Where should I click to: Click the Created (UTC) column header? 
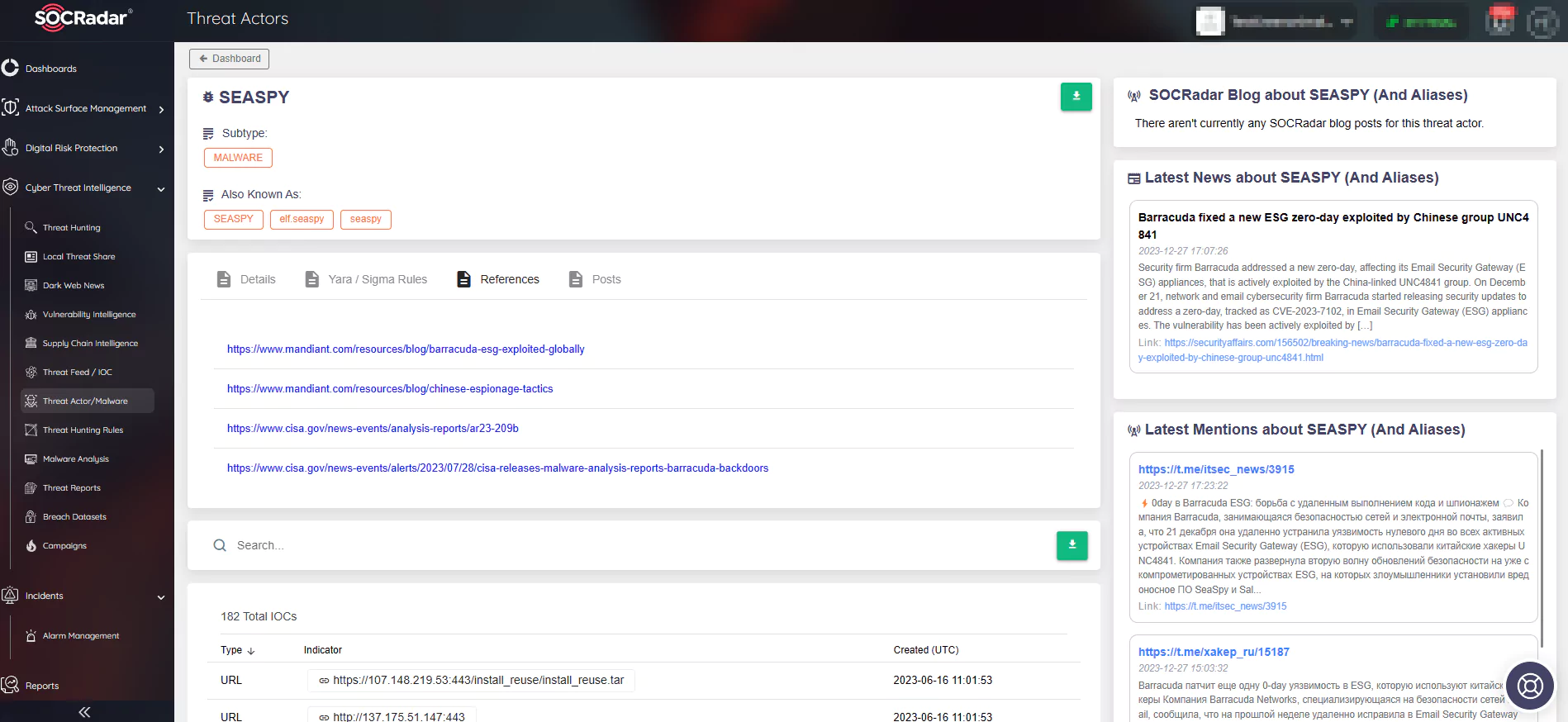coord(926,650)
